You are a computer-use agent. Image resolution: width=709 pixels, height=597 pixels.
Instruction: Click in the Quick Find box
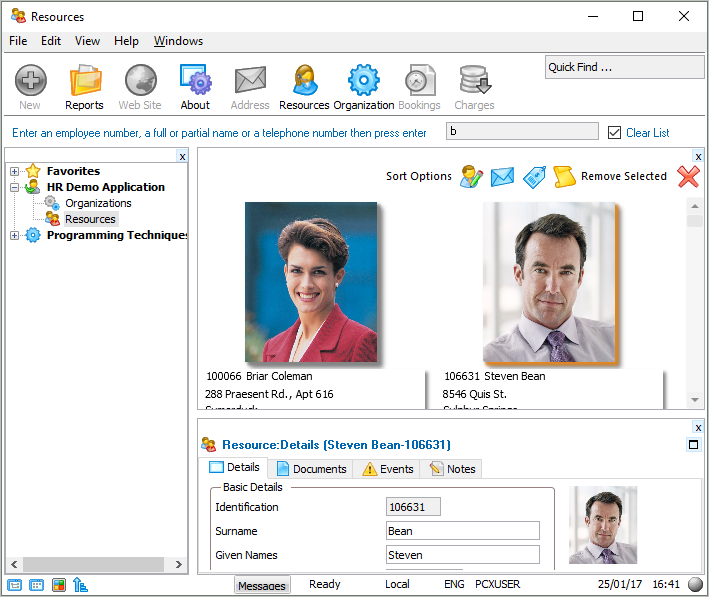pyautogui.click(x=624, y=67)
